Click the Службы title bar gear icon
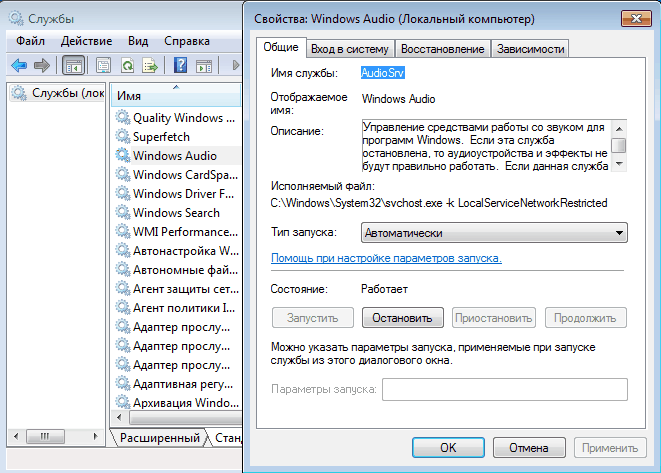661x473 pixels. [16, 18]
